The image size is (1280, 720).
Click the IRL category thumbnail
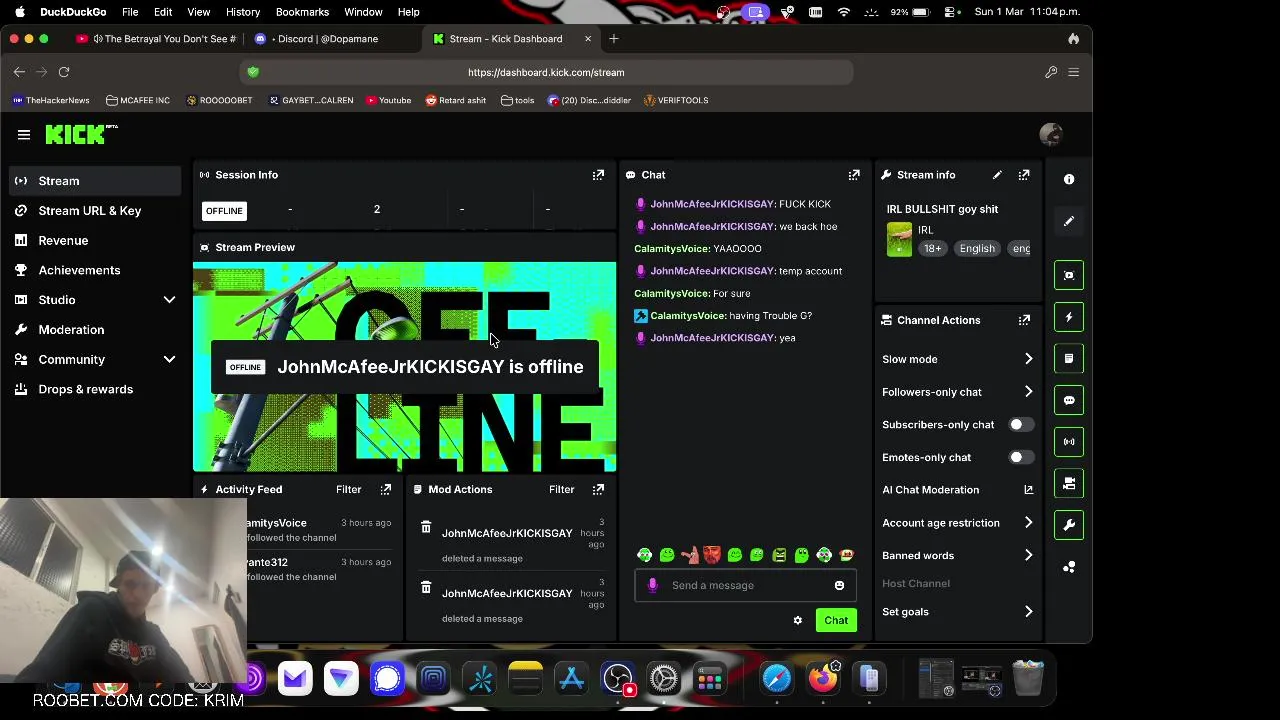pyautogui.click(x=899, y=239)
